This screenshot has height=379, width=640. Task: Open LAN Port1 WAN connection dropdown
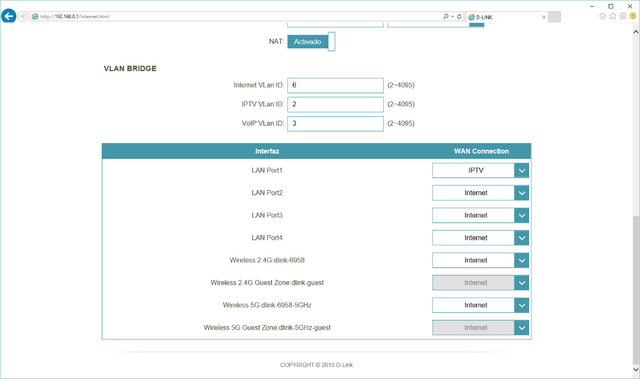tap(480, 171)
